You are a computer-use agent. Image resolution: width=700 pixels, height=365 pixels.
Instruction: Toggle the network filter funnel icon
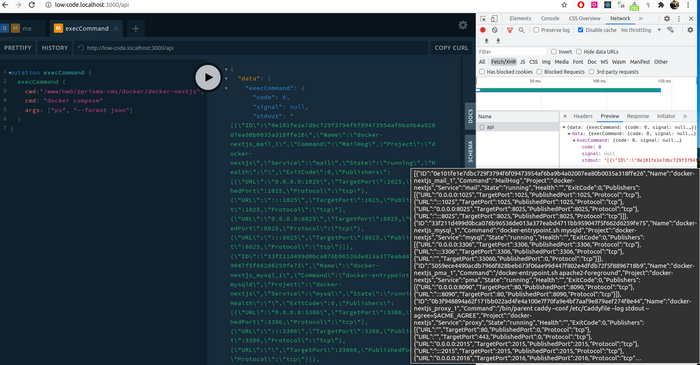510,30
